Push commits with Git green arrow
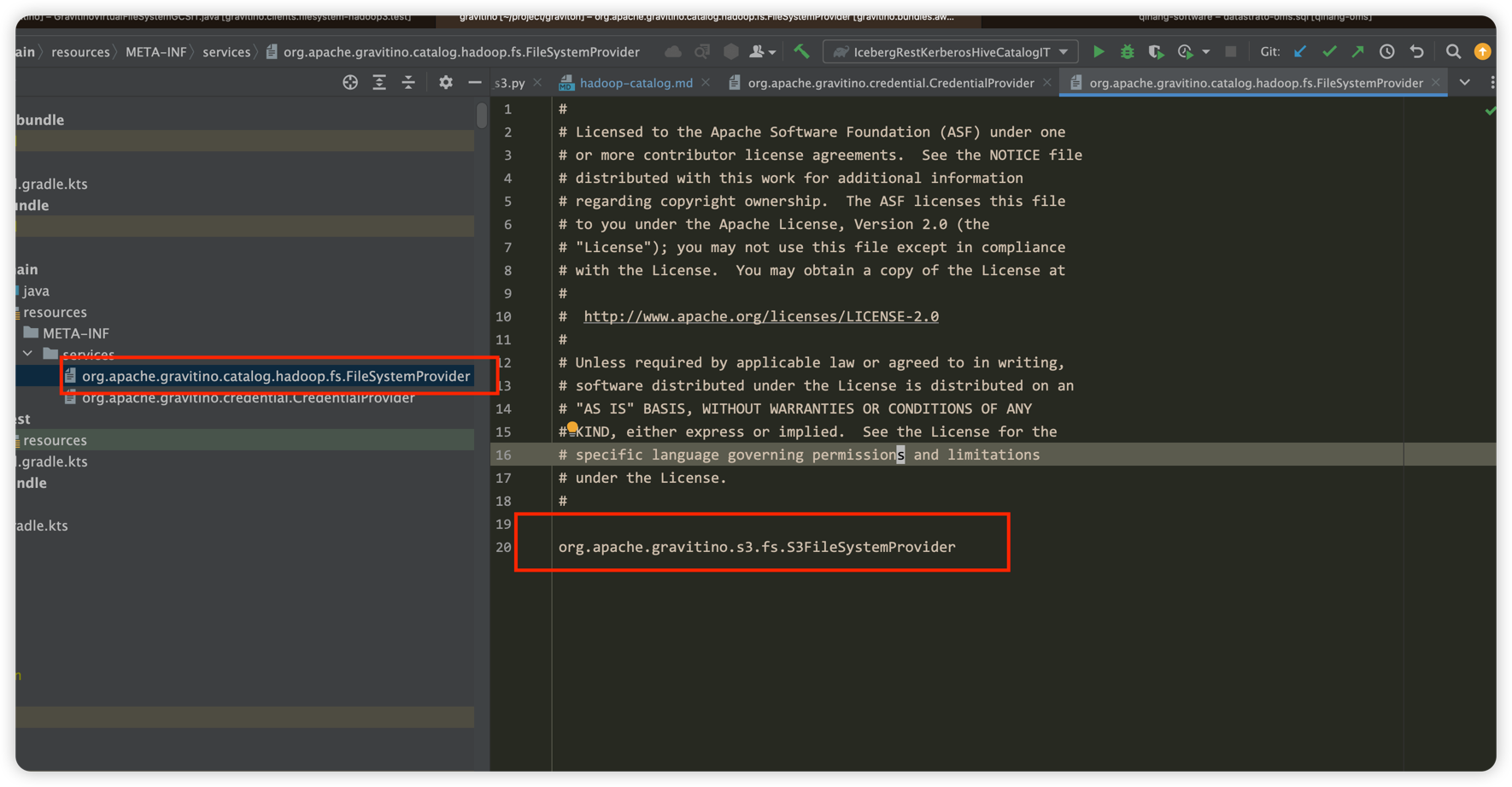The image size is (1512, 787). pos(1357,52)
